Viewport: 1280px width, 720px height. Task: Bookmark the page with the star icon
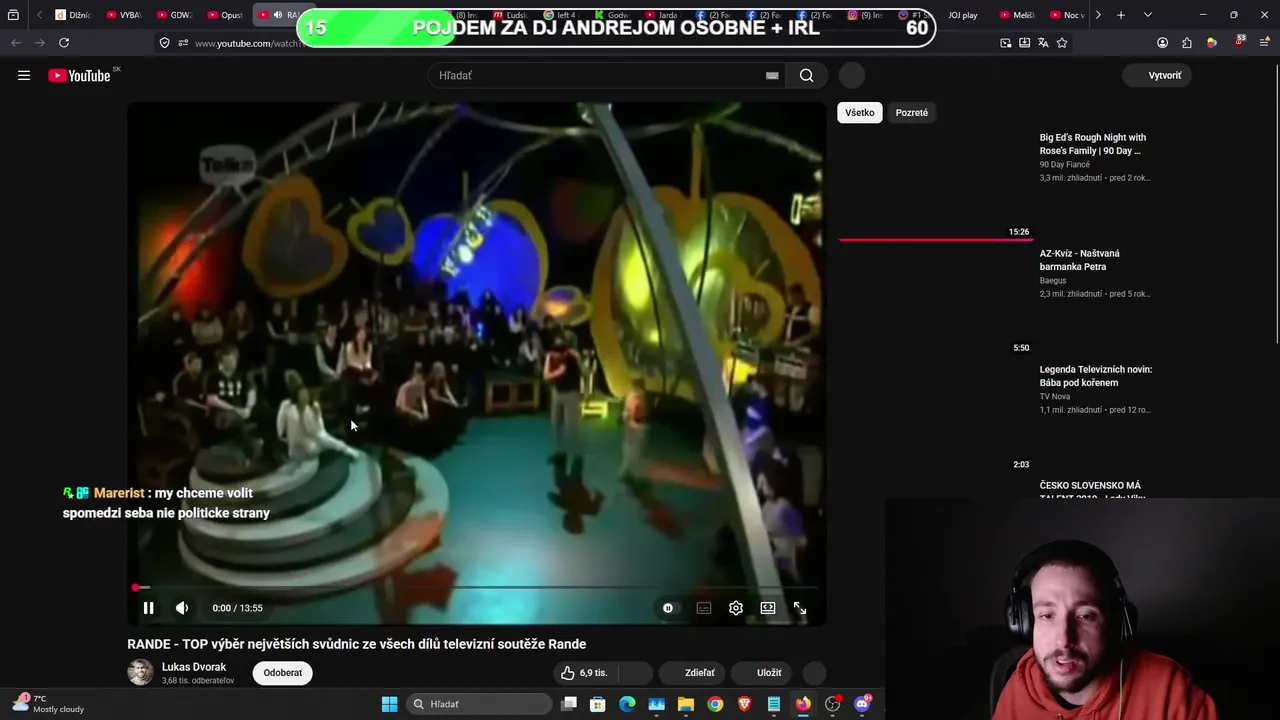(x=1062, y=43)
